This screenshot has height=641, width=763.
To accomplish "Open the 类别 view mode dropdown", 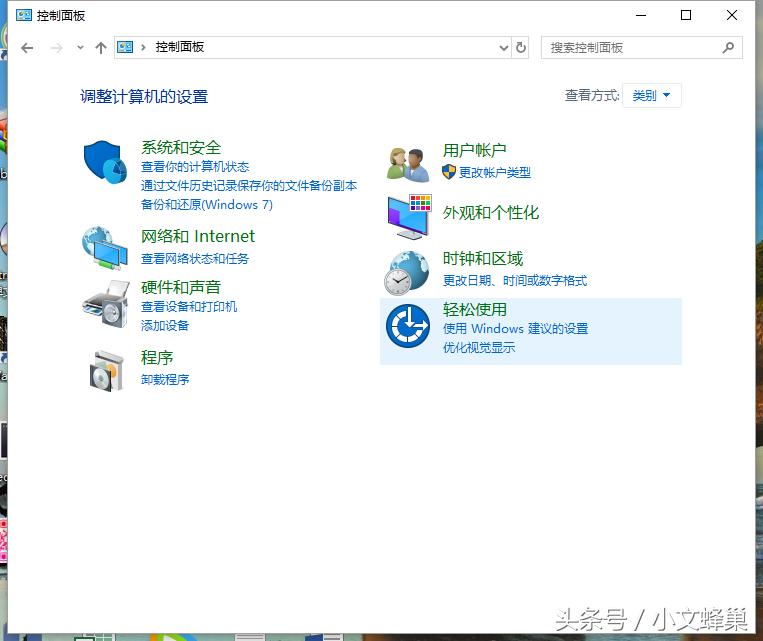I will click(x=652, y=95).
